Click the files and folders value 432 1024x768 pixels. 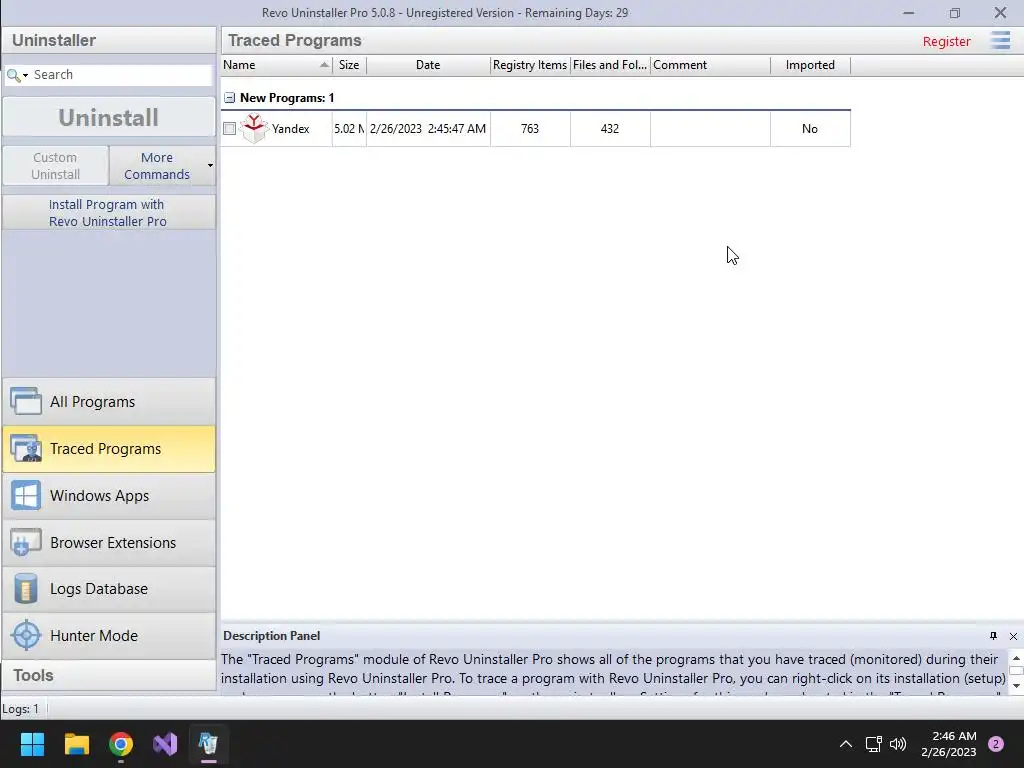tap(609, 129)
